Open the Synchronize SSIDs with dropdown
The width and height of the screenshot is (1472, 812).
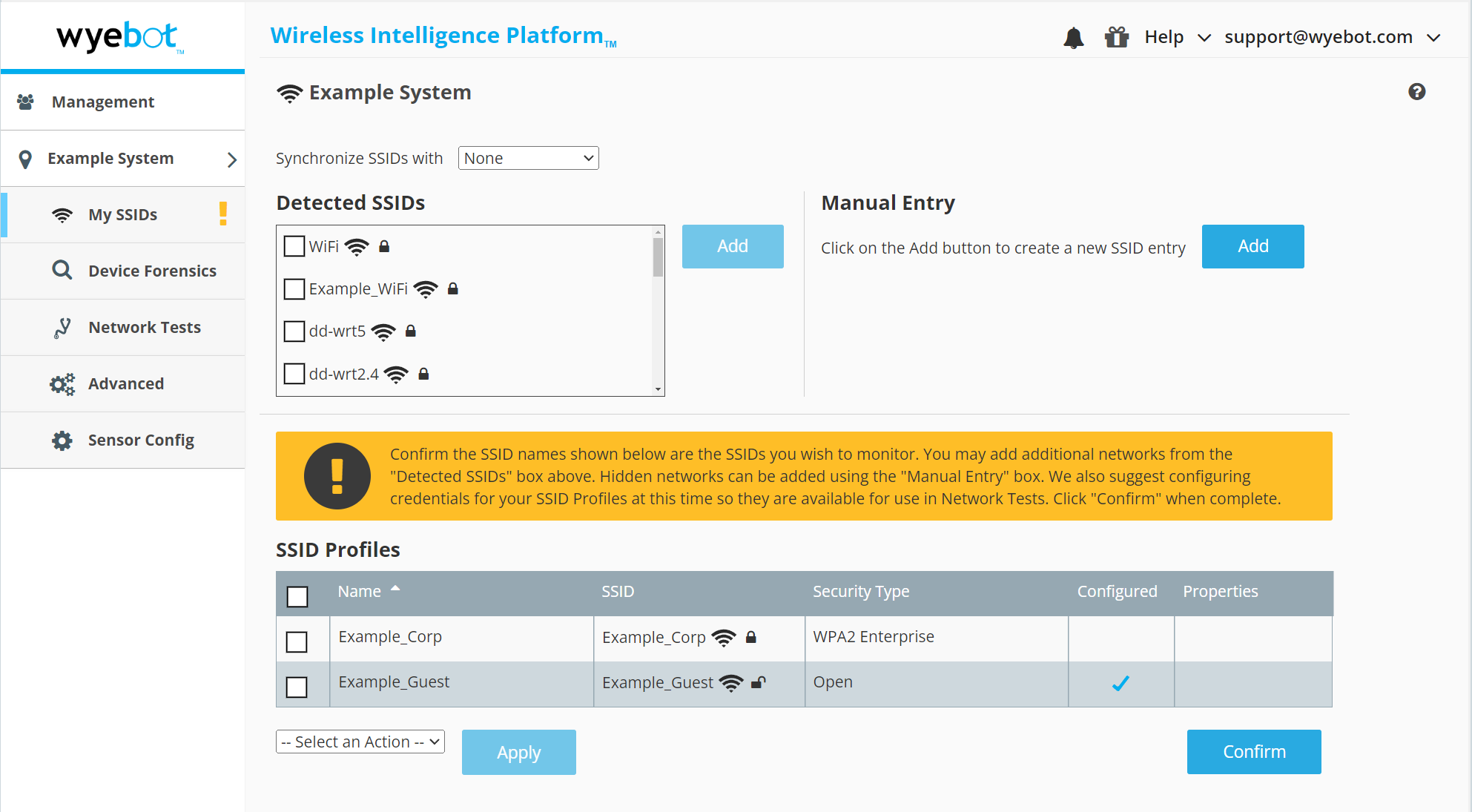point(528,158)
